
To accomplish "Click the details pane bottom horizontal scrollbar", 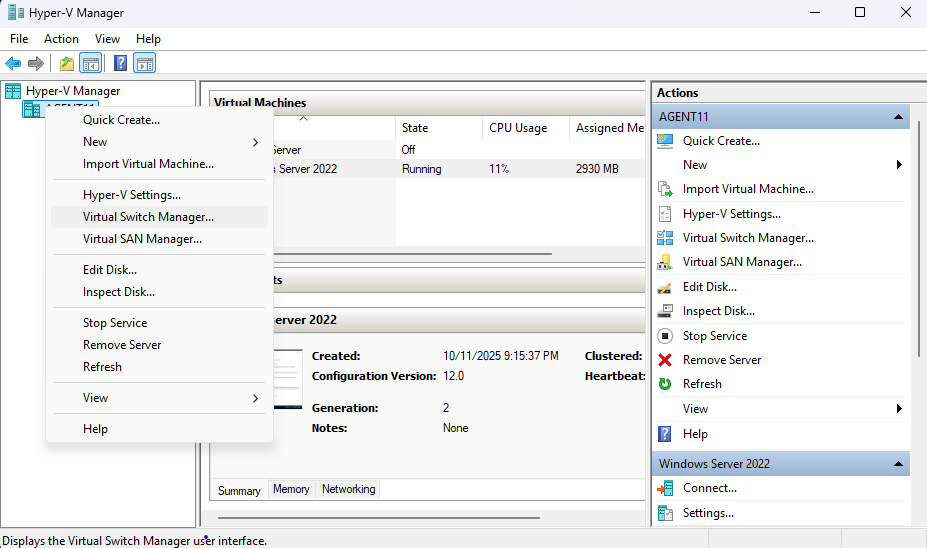I will pyautogui.click(x=379, y=518).
